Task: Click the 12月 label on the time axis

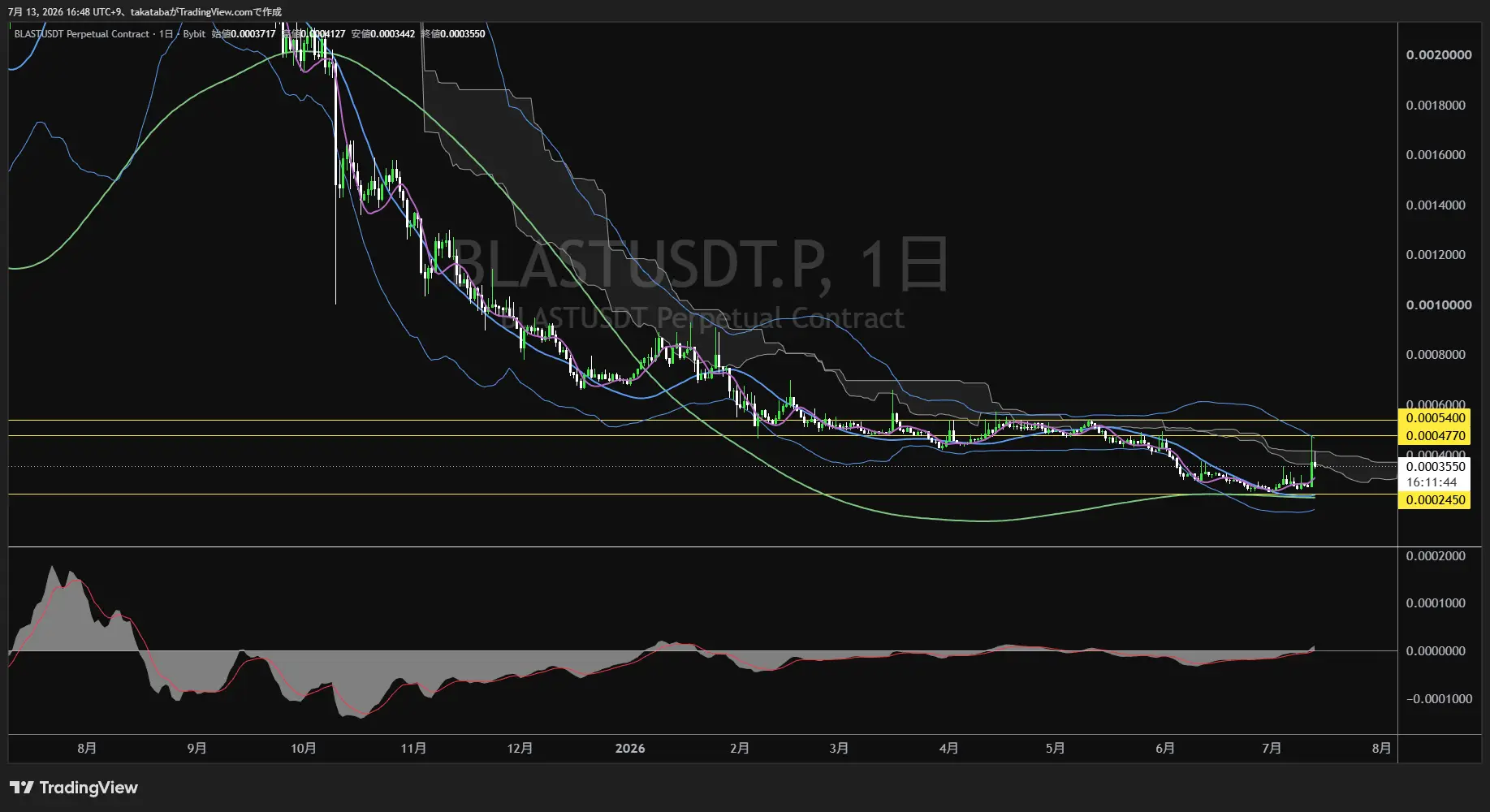Action: 520,748
